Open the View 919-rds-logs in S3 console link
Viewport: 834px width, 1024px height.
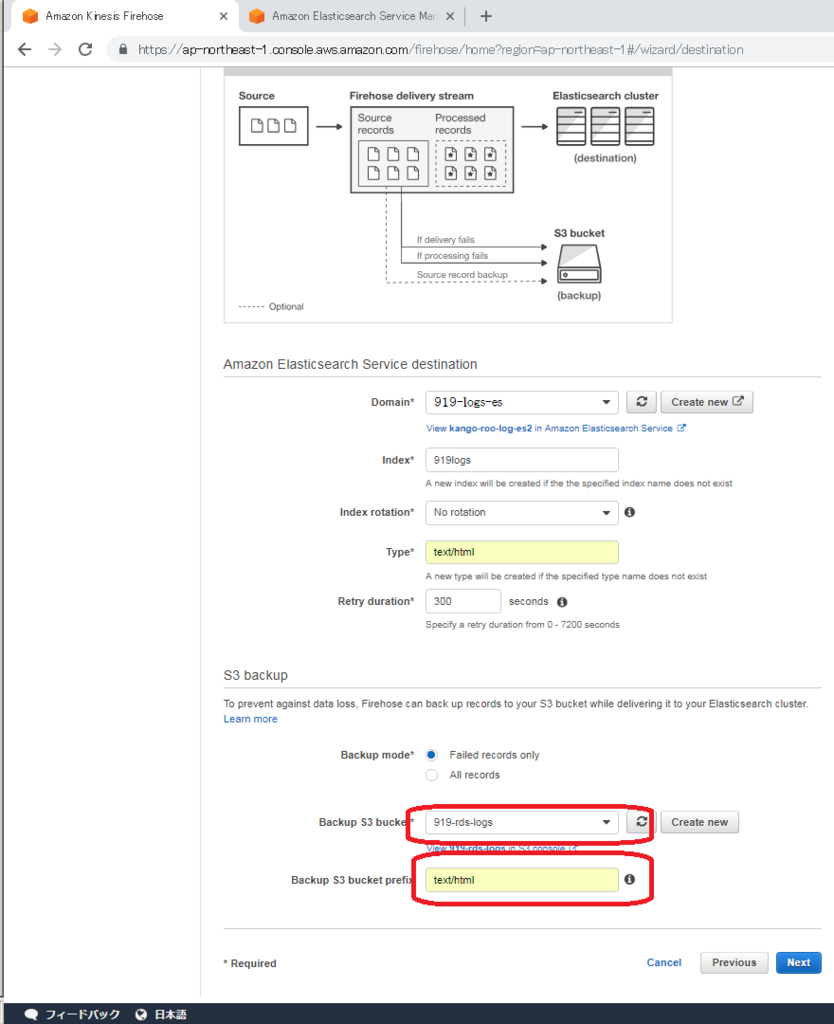coord(502,848)
